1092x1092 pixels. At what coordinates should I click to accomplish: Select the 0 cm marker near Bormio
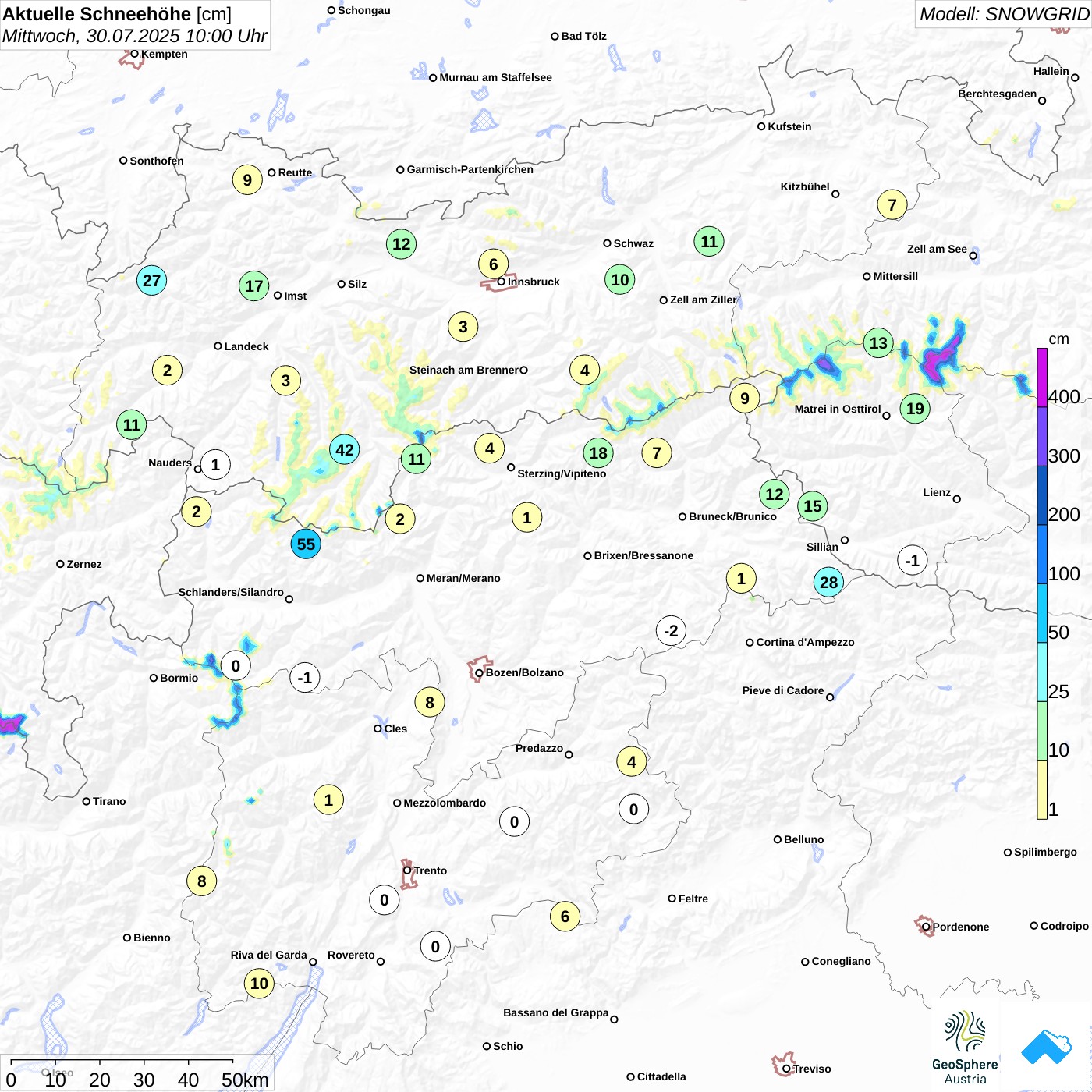coord(236,665)
